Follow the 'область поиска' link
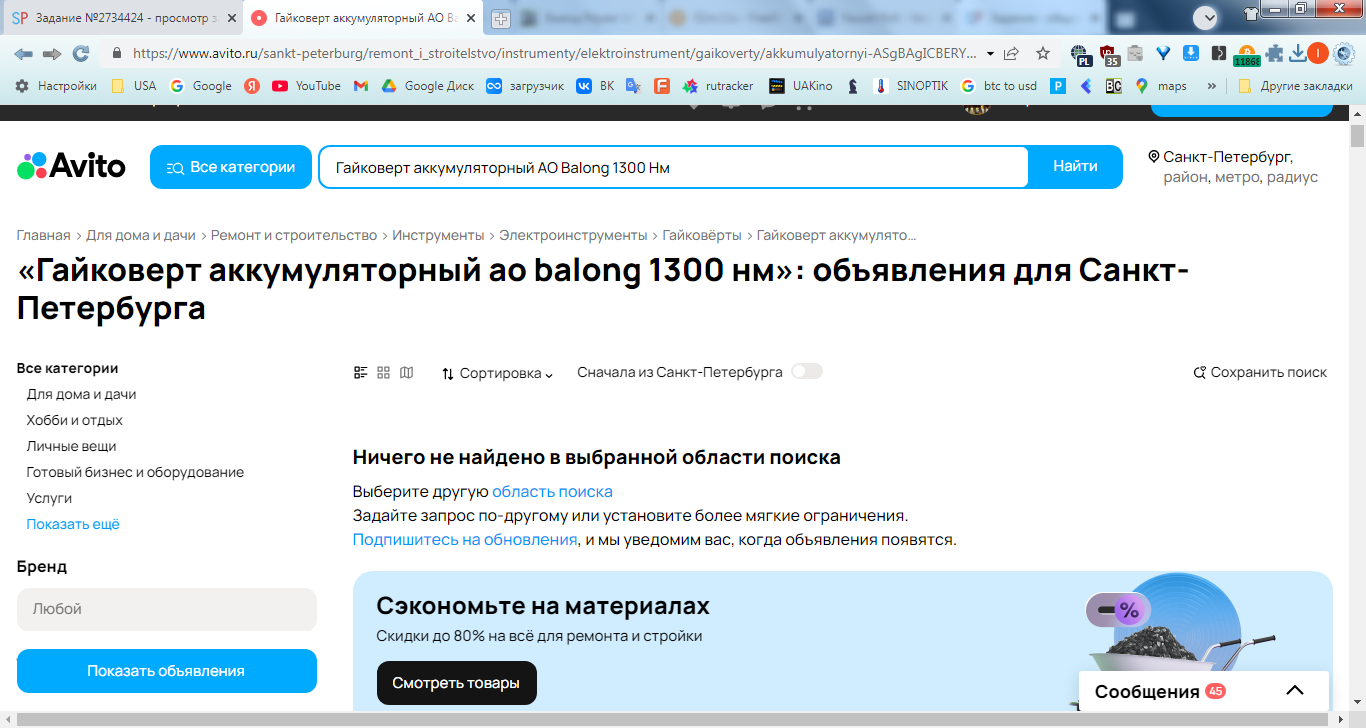This screenshot has width=1366, height=728. [x=552, y=492]
